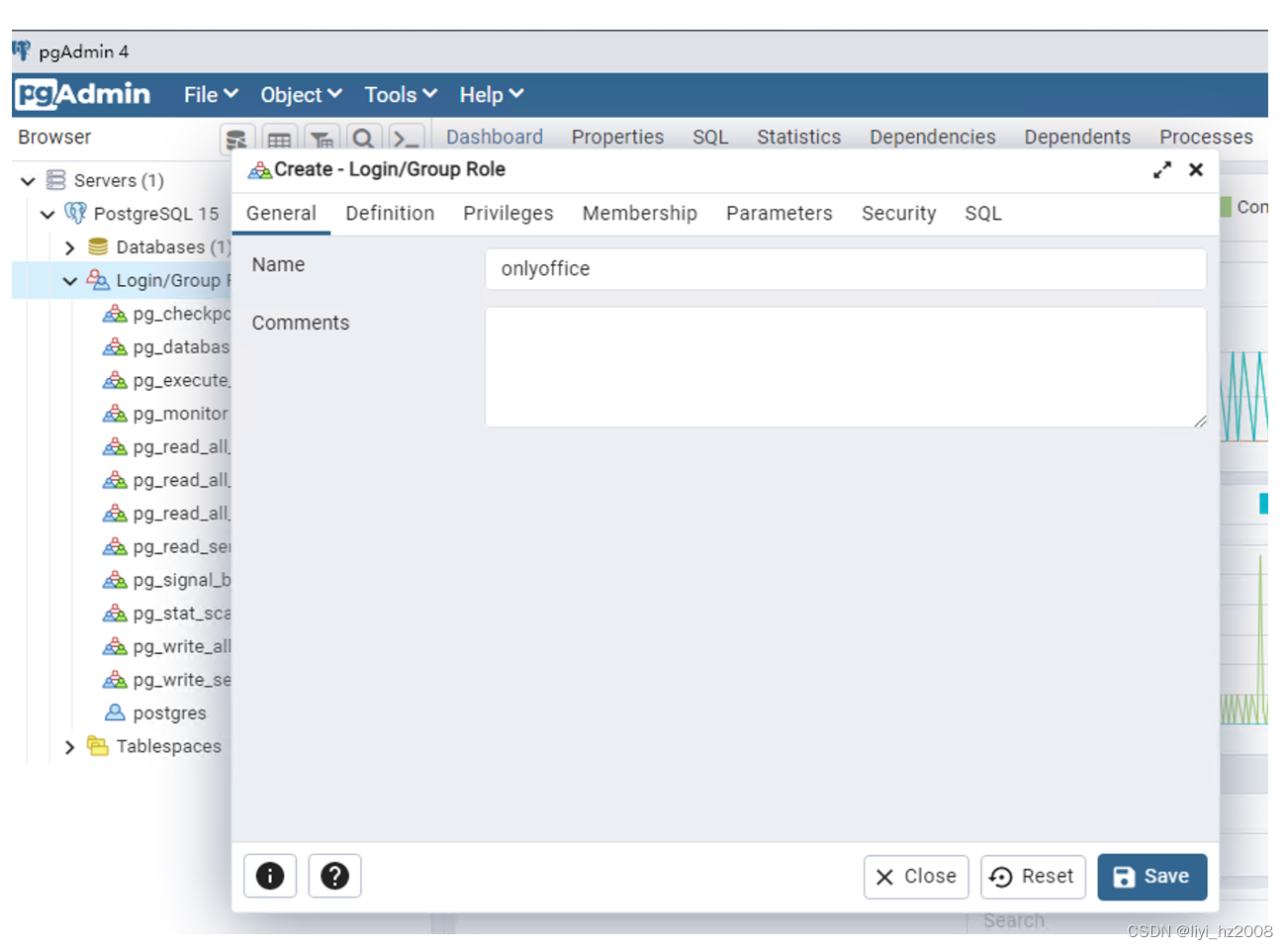The height and width of the screenshot is (950, 1288).
Task: Select the pg_write_server role
Action: tap(181, 680)
